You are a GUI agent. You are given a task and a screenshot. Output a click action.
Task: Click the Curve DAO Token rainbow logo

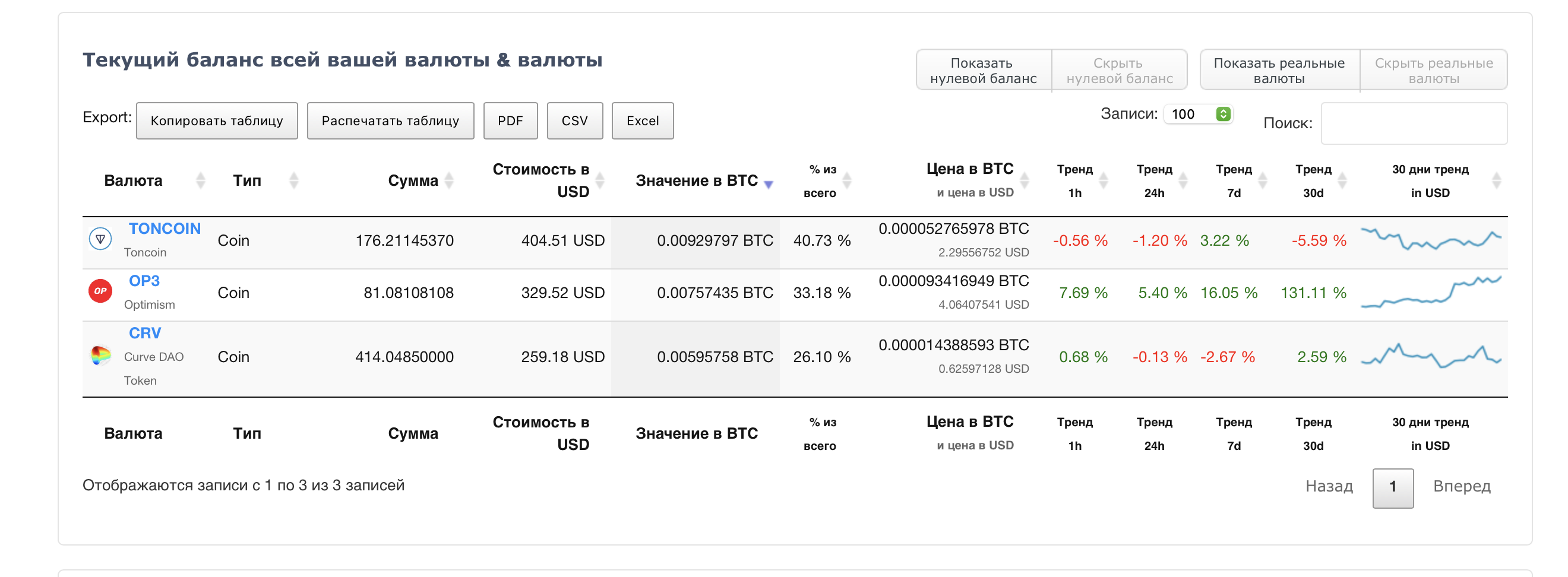[x=100, y=355]
